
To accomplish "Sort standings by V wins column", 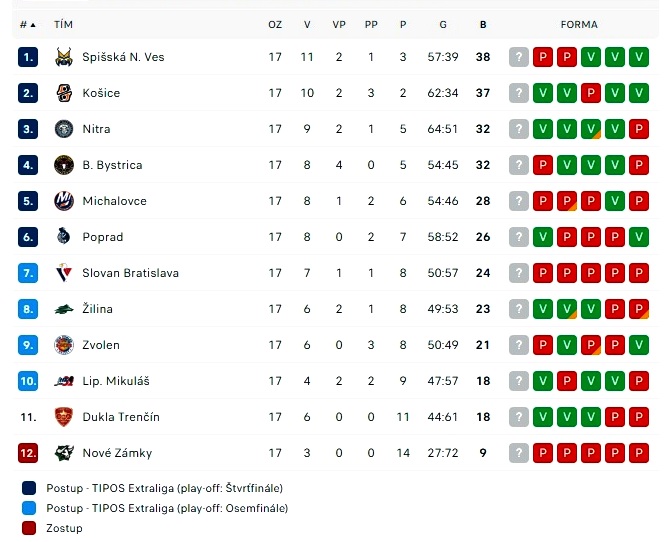I will 307,24.
